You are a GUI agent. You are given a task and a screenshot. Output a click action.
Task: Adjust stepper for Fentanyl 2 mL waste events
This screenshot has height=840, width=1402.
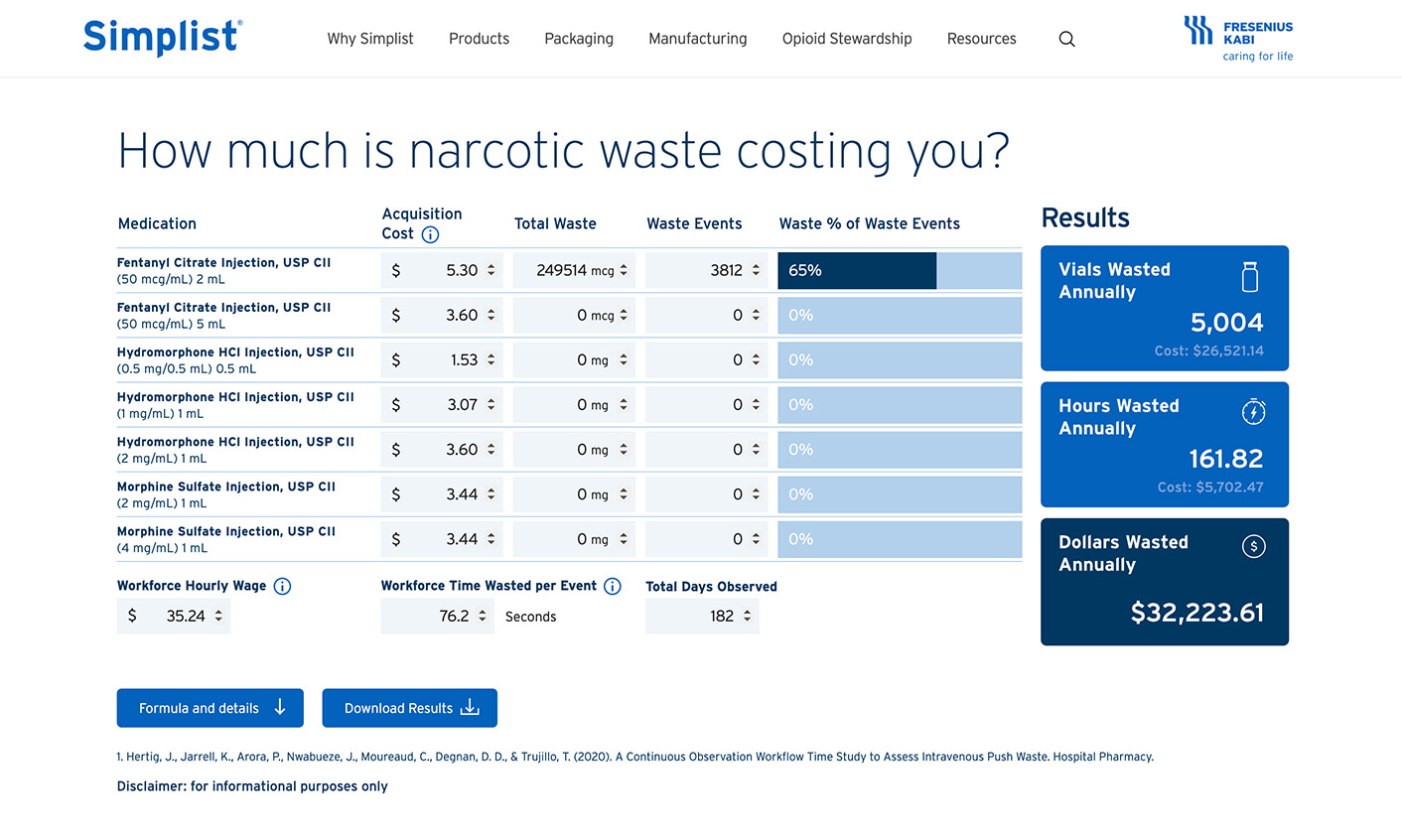coord(756,270)
